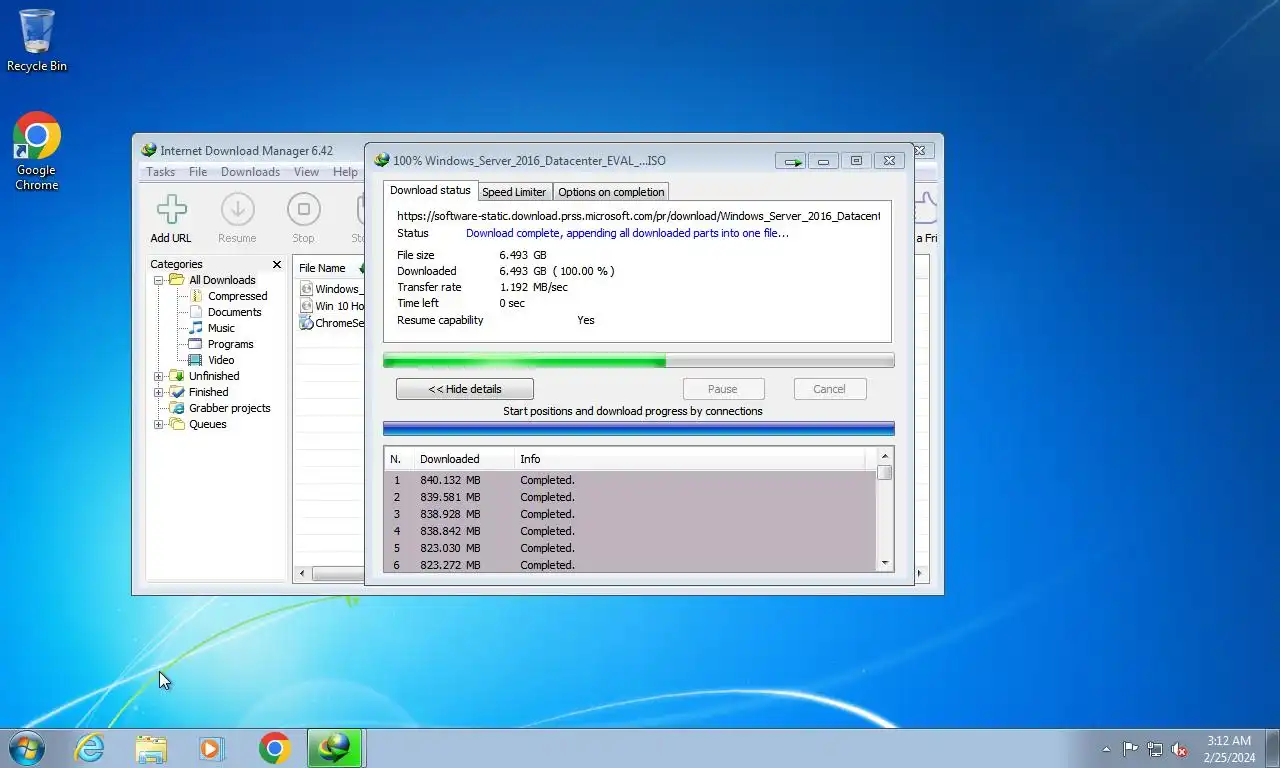The height and width of the screenshot is (768, 1280).
Task: Click the connections list scrollbar down arrow
Action: (x=885, y=564)
